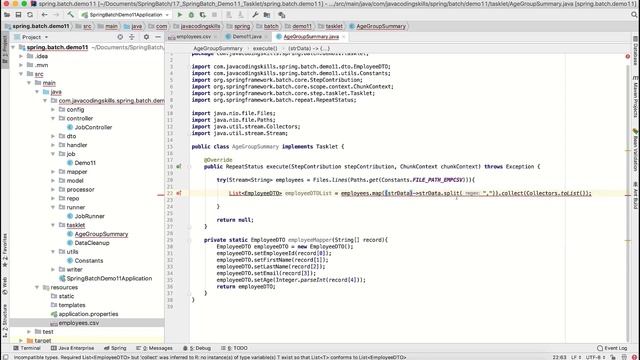640x360 pixels.
Task: Open the 6: TODO tool window tab
Action: [x=234, y=348]
